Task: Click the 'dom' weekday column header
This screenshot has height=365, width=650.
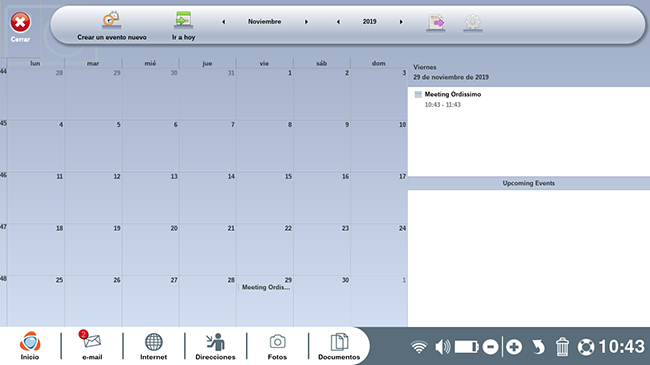Action: 378,63
